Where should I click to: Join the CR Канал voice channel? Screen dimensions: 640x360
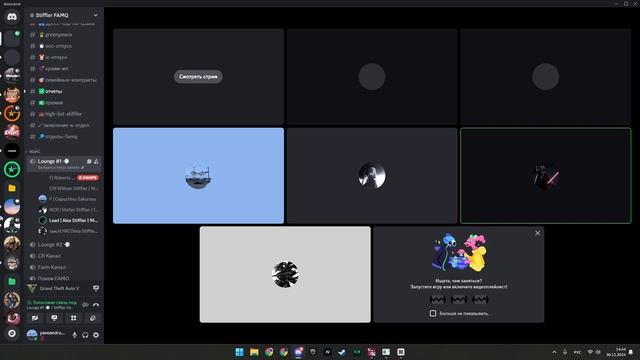pyautogui.click(x=64, y=256)
